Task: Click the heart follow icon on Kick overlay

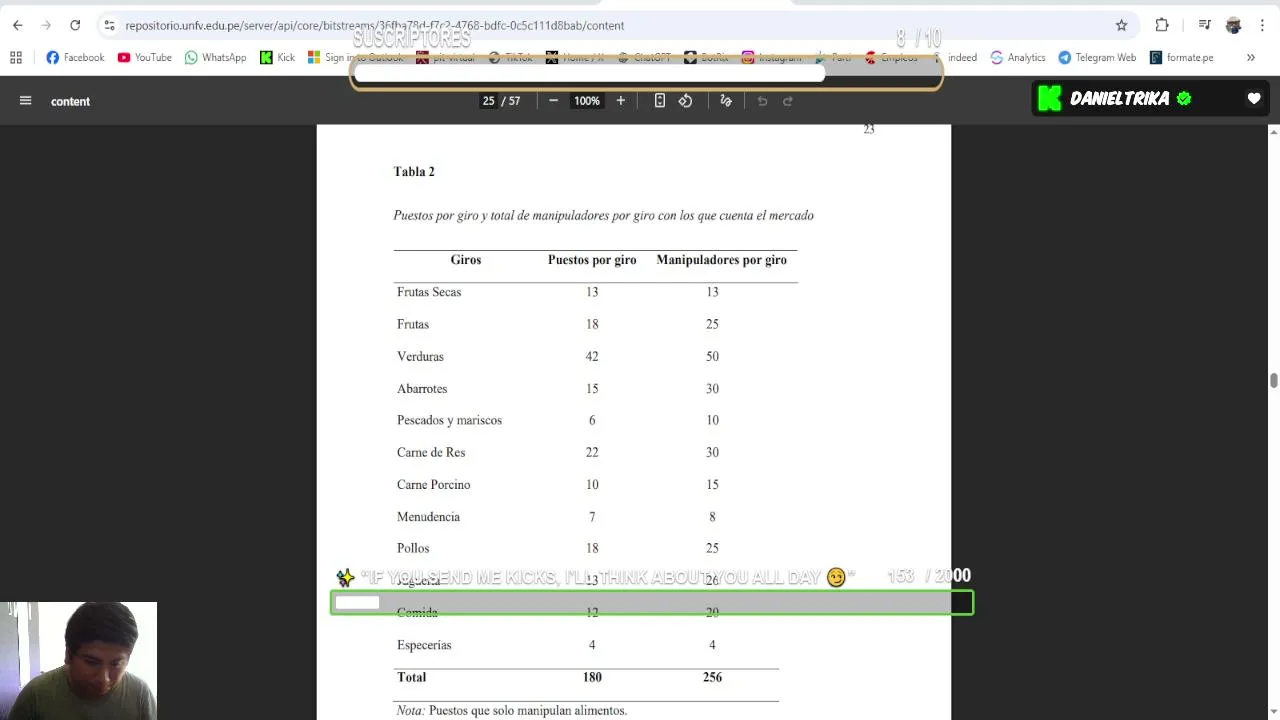Action: pos(1254,98)
